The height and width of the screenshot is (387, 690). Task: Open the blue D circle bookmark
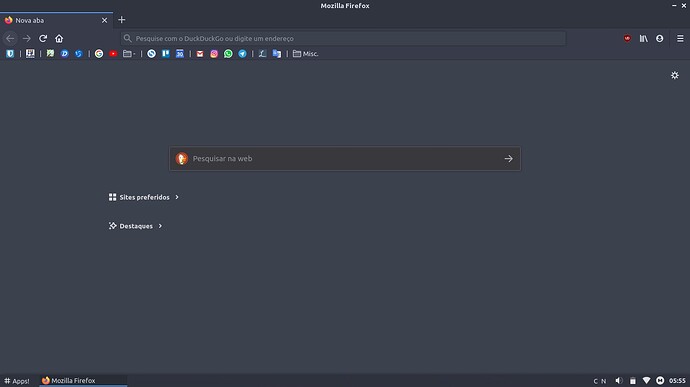point(64,54)
